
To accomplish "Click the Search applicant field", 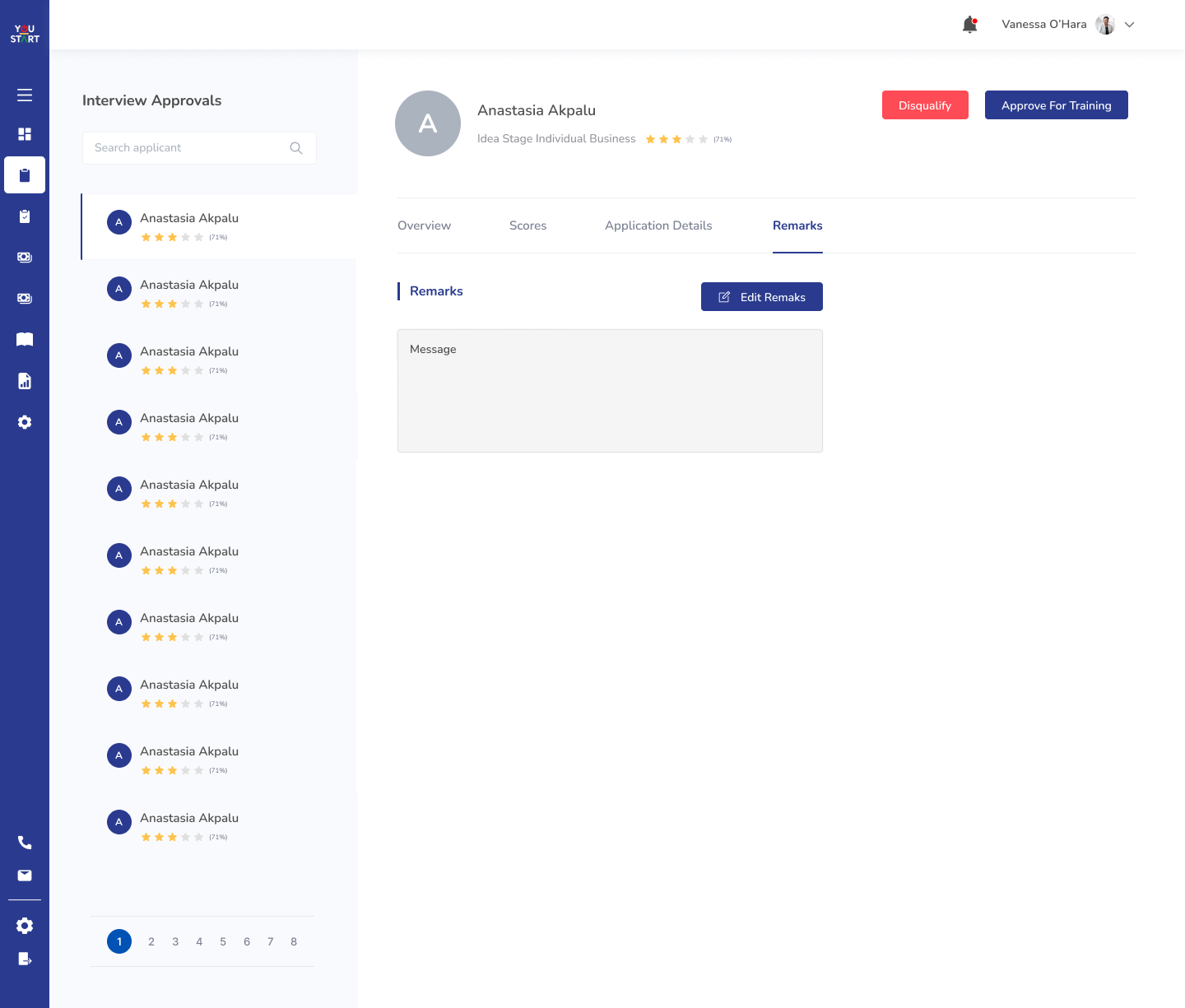I will 188,148.
